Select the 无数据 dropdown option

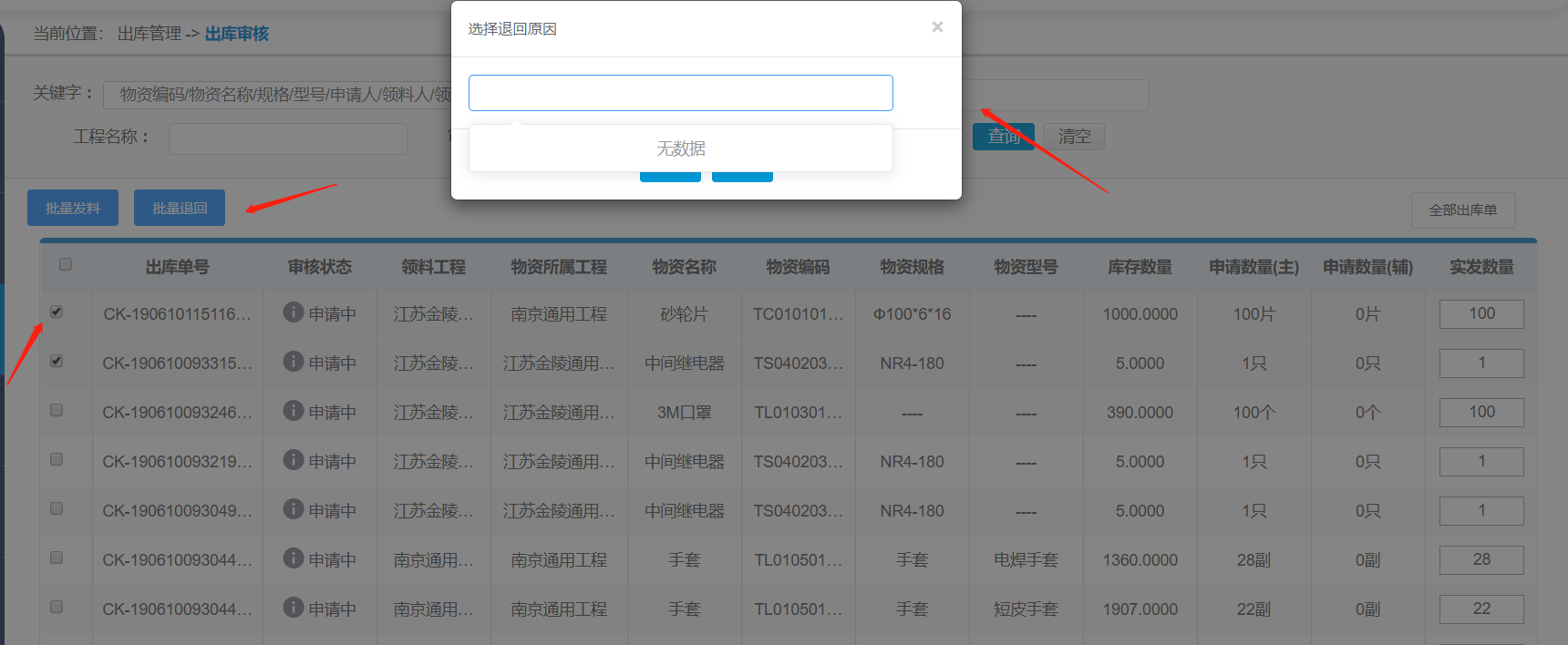[680, 148]
